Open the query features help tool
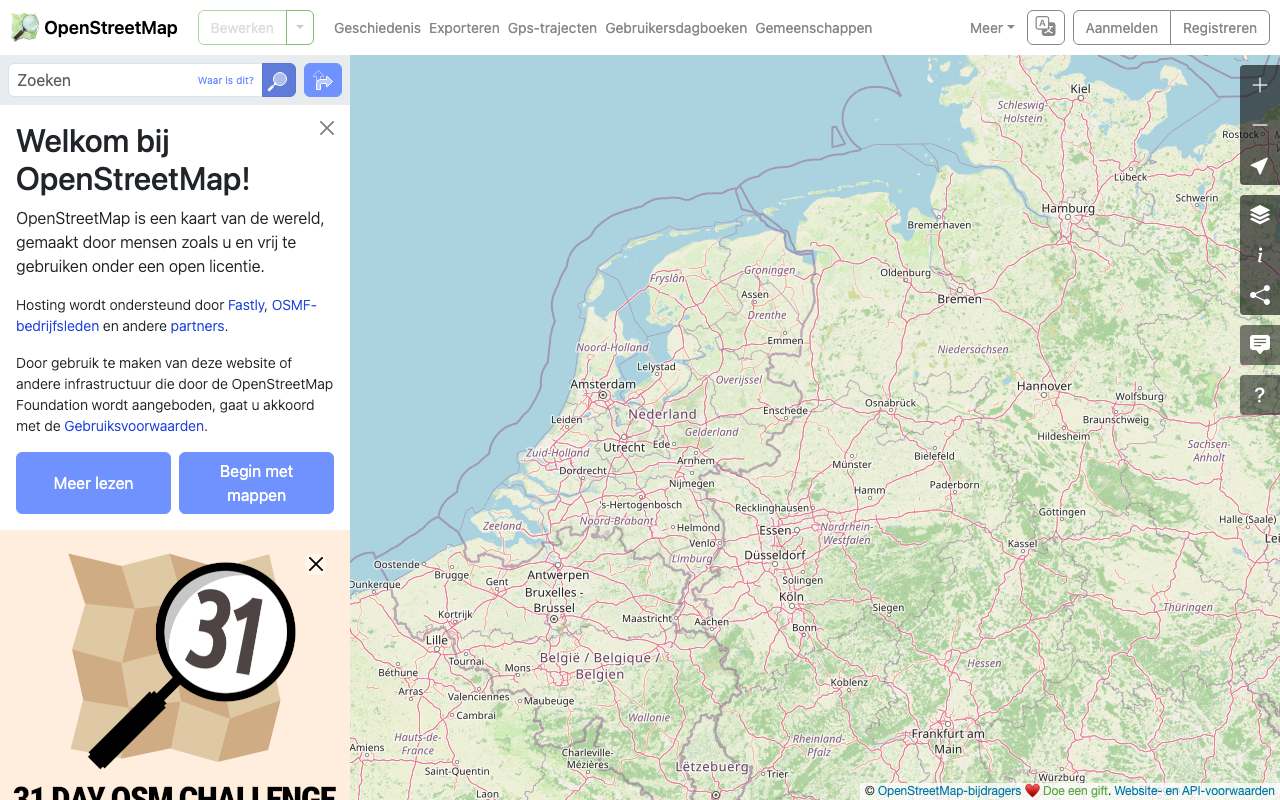Screen dimensions: 1280x800 coord(1260,395)
